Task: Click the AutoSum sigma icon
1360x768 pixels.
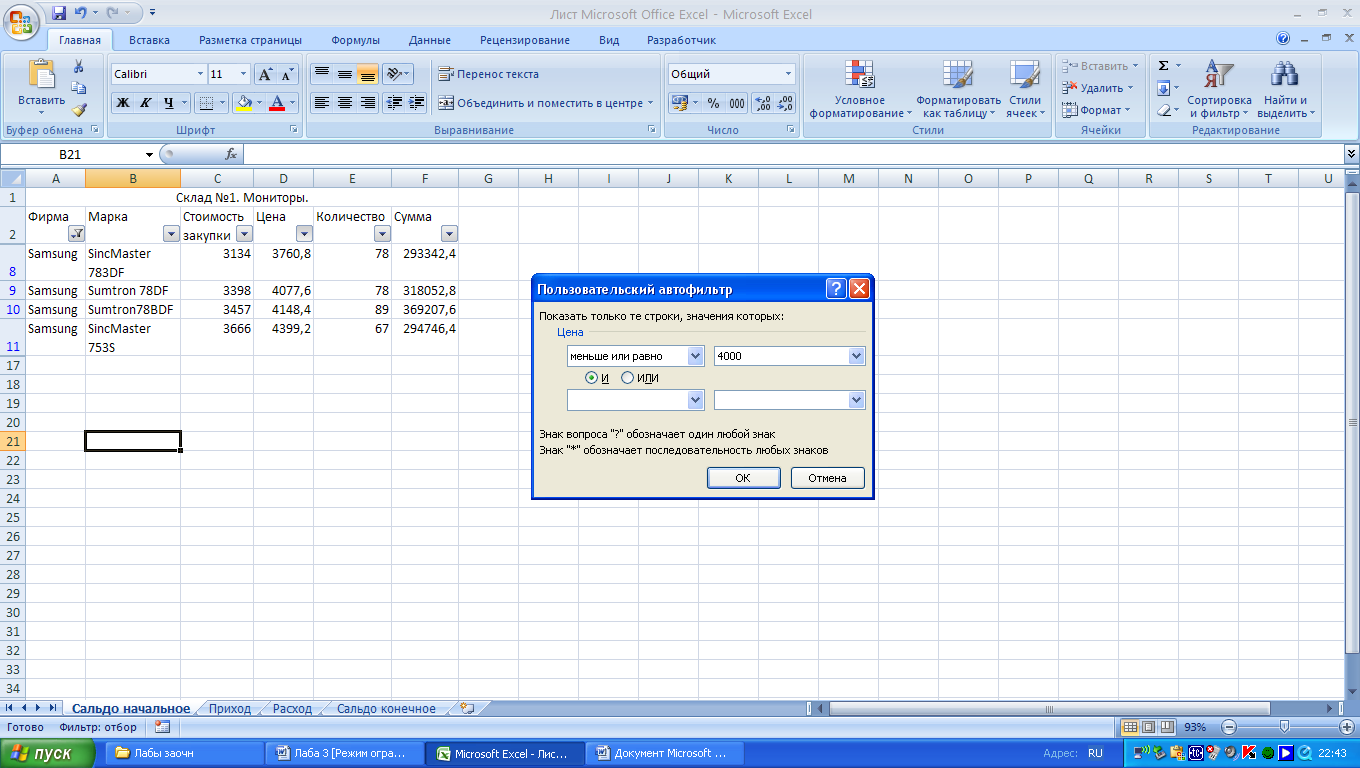Action: tap(1163, 66)
